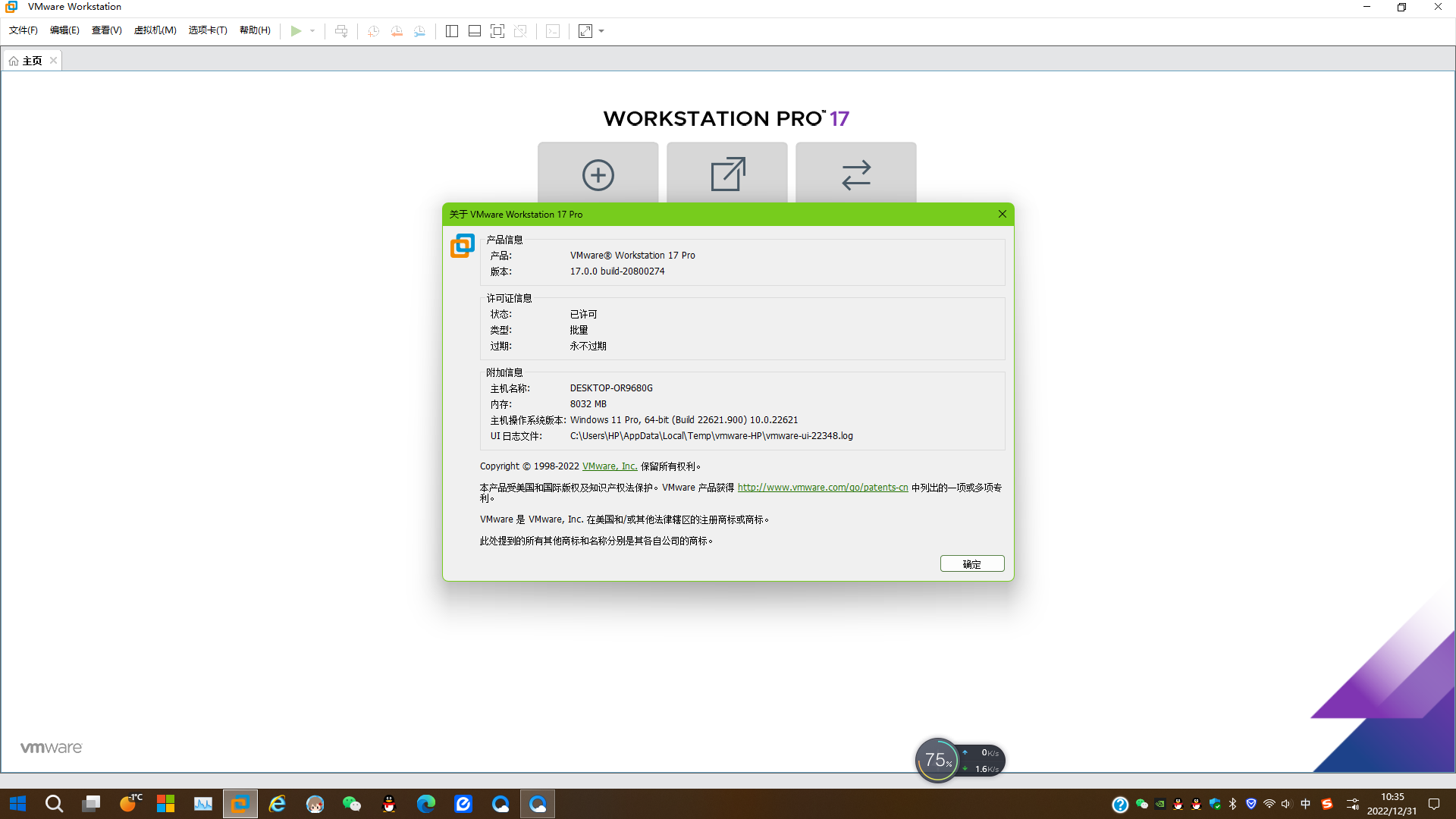Screen dimensions: 1456x819
Task: Open WeChat from the taskbar
Action: 352,804
